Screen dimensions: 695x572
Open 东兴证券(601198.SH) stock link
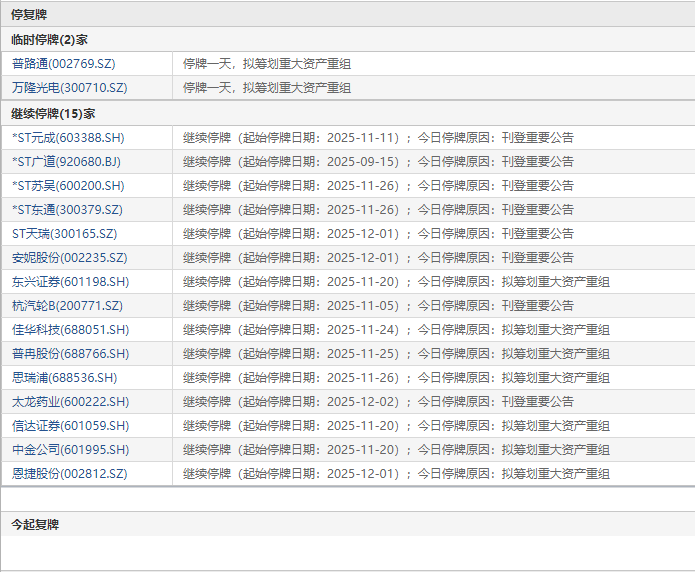70,281
